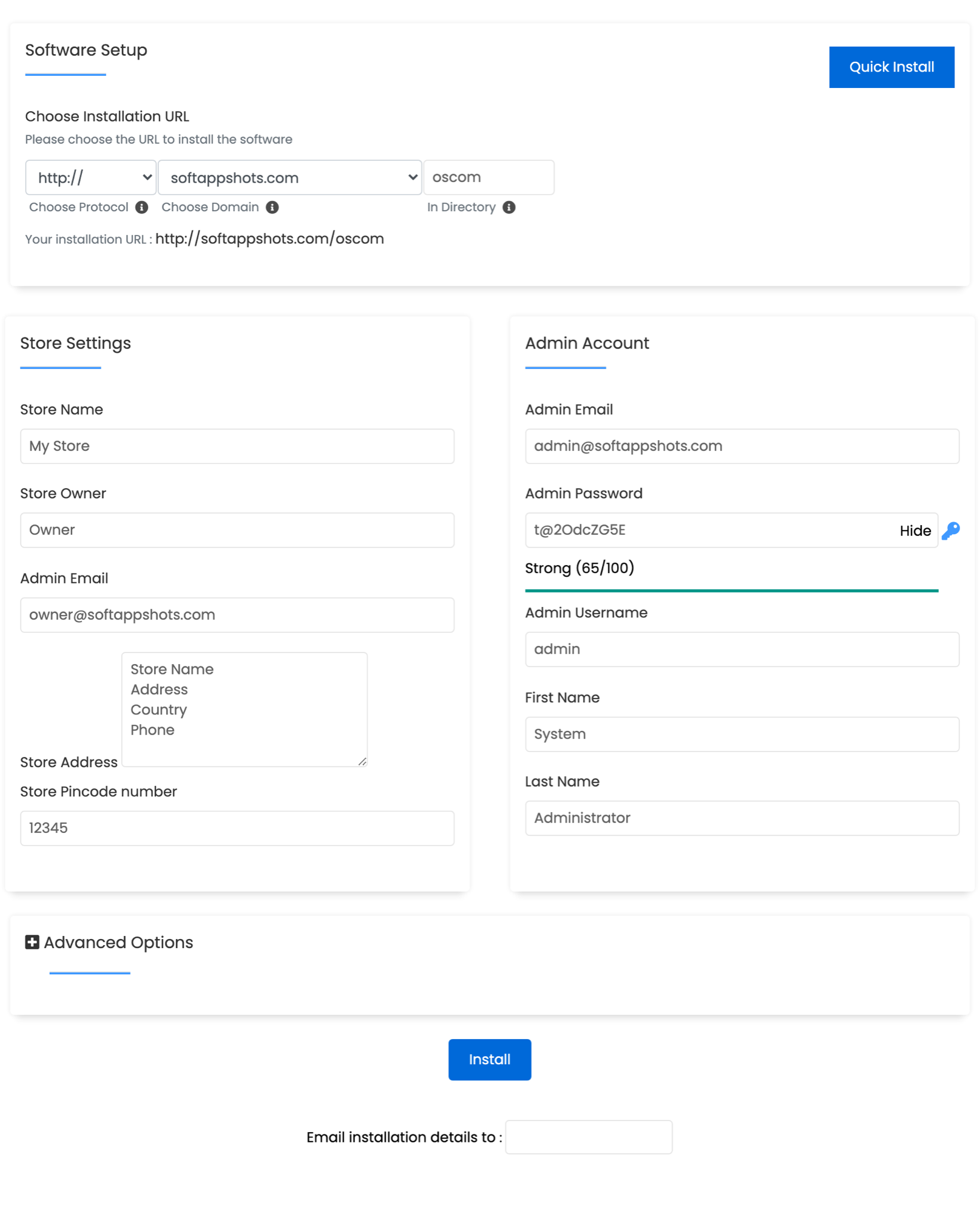This screenshot has width=980, height=1214.
Task: Hide the admin password text
Action: [x=915, y=531]
